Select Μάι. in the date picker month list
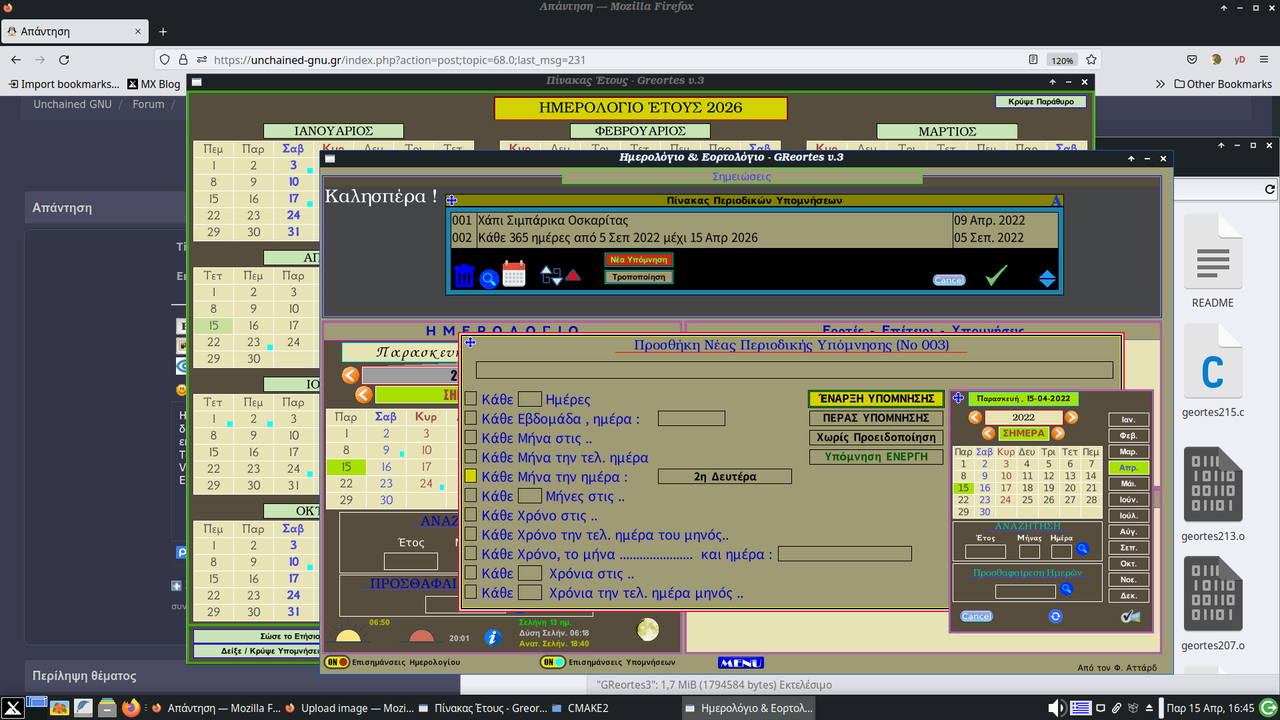The height and width of the screenshot is (720, 1280). [1129, 484]
